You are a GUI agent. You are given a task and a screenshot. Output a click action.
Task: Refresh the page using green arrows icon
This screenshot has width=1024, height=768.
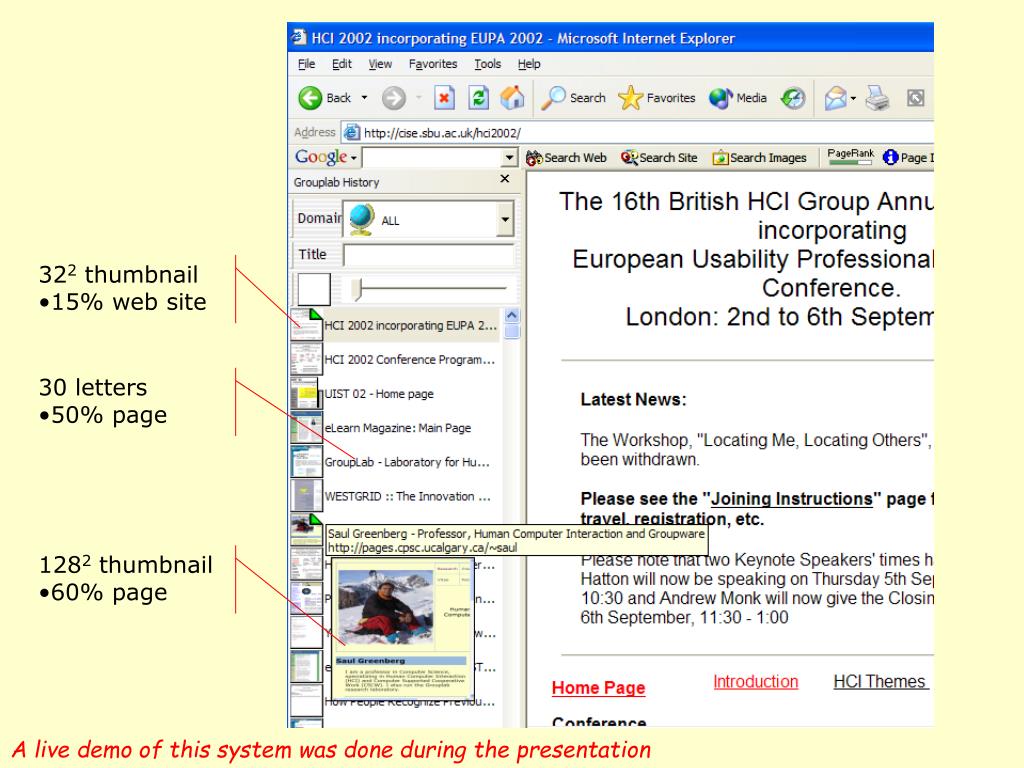point(479,98)
